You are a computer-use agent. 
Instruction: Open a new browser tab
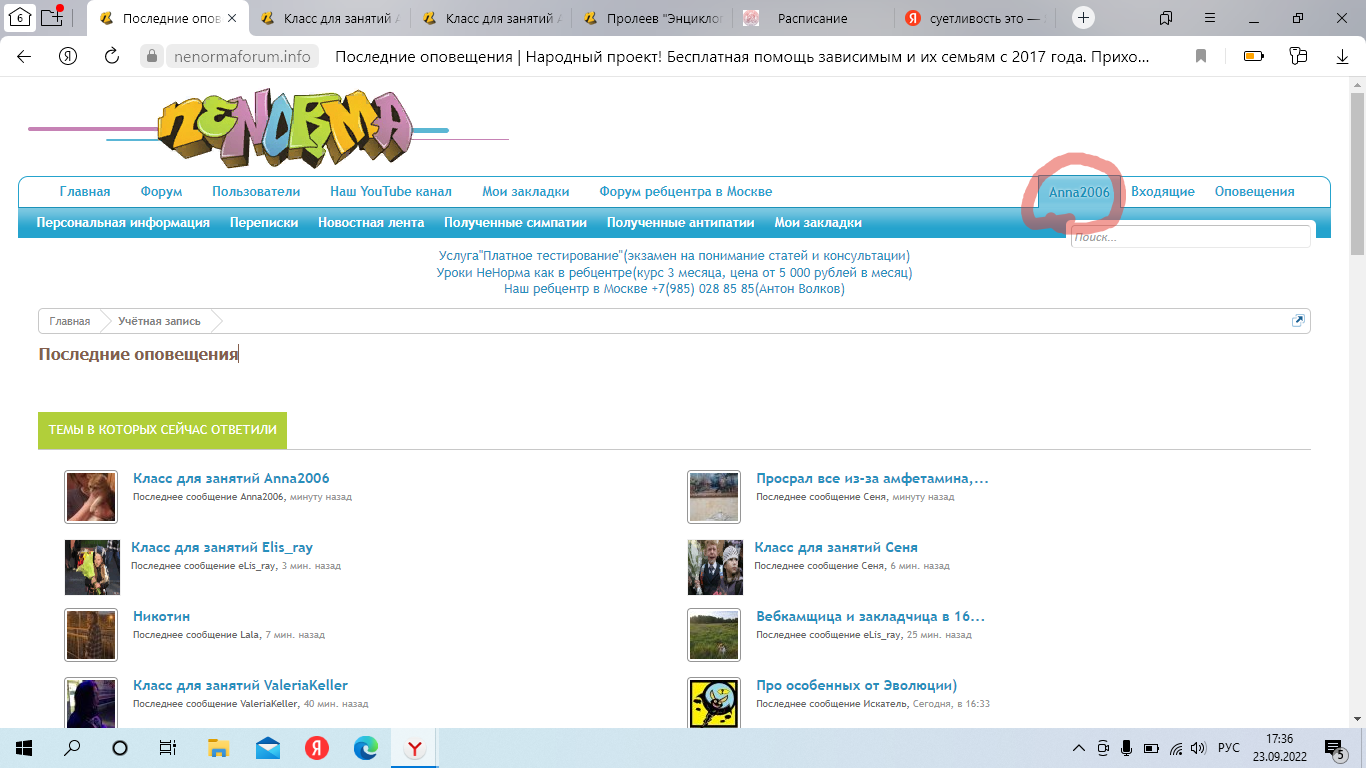[1083, 18]
